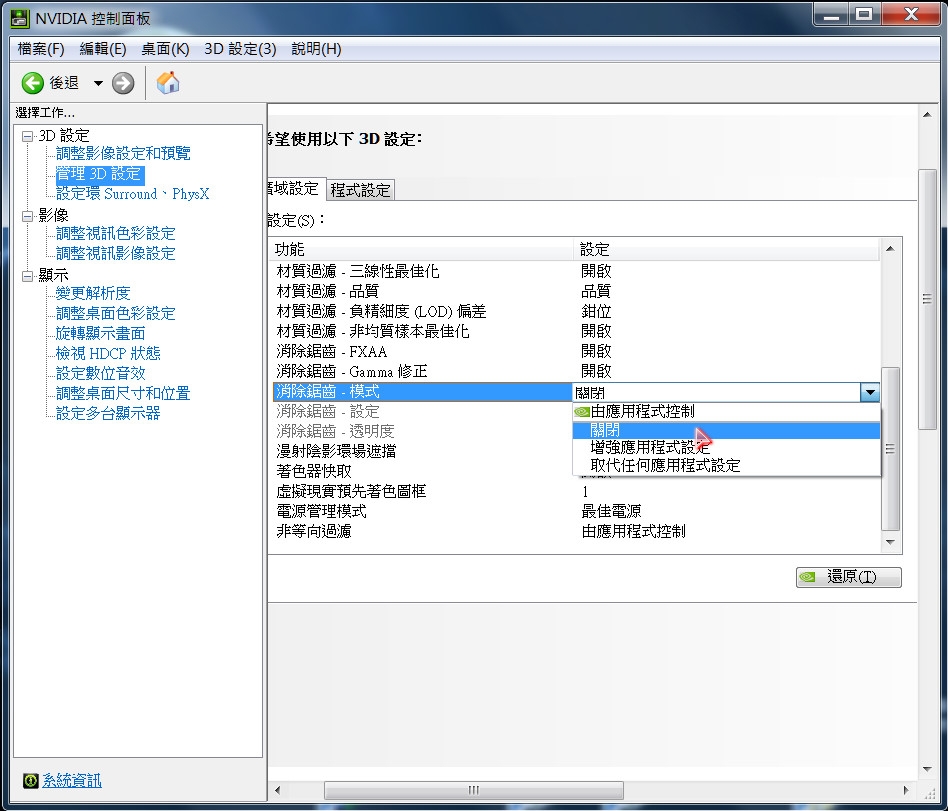Open the 說明(H) menu
The width and height of the screenshot is (948, 811).
316,49
